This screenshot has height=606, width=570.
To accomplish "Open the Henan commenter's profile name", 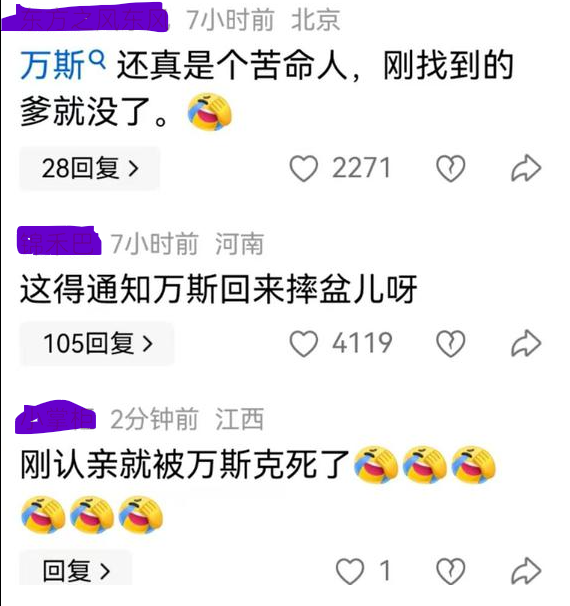I will (59, 240).
